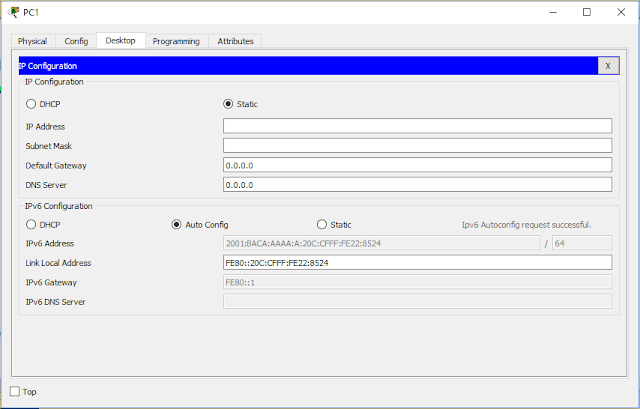
Task: Click the Default Gateway field
Action: tap(418, 165)
